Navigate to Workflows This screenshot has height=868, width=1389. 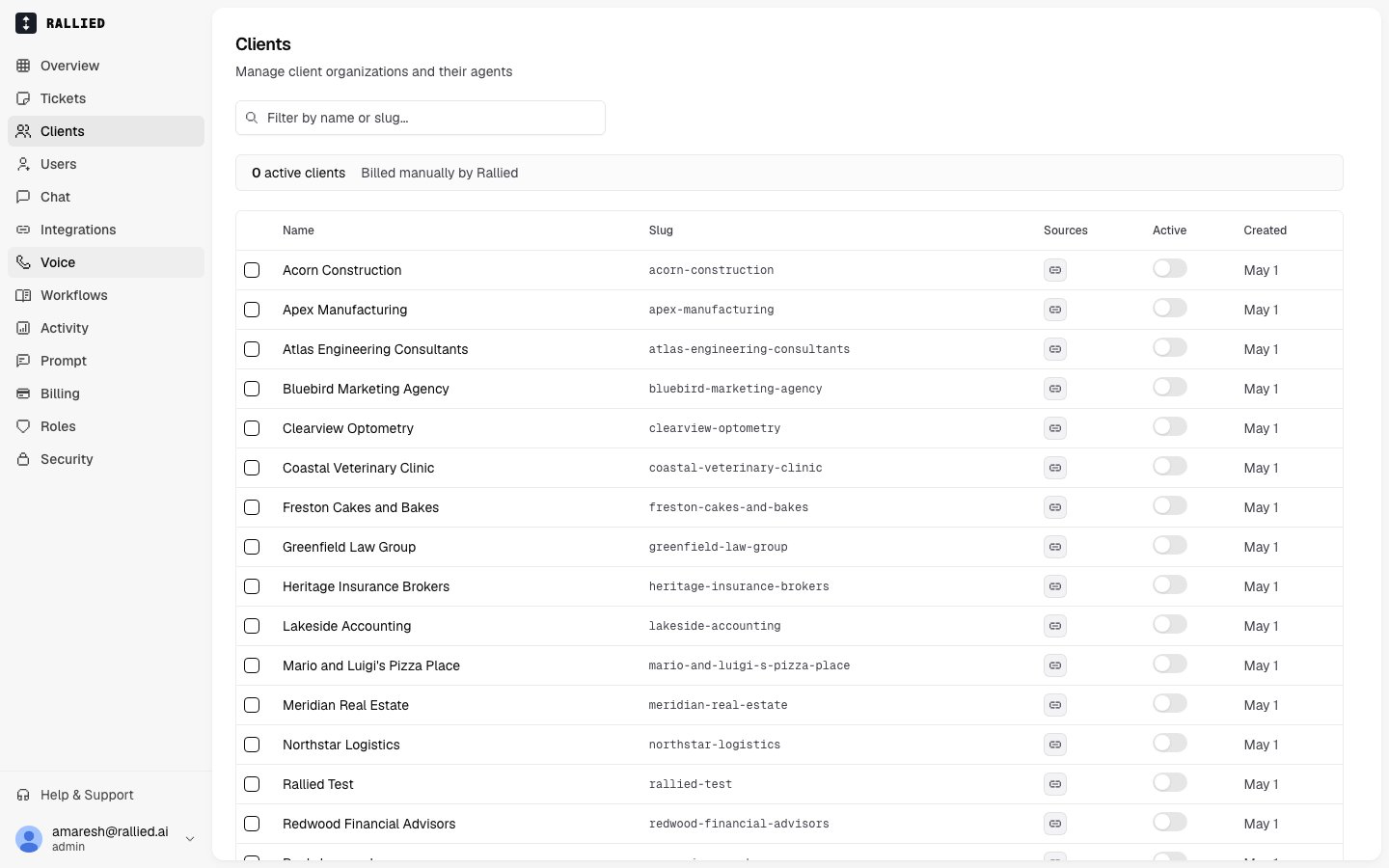(x=106, y=295)
